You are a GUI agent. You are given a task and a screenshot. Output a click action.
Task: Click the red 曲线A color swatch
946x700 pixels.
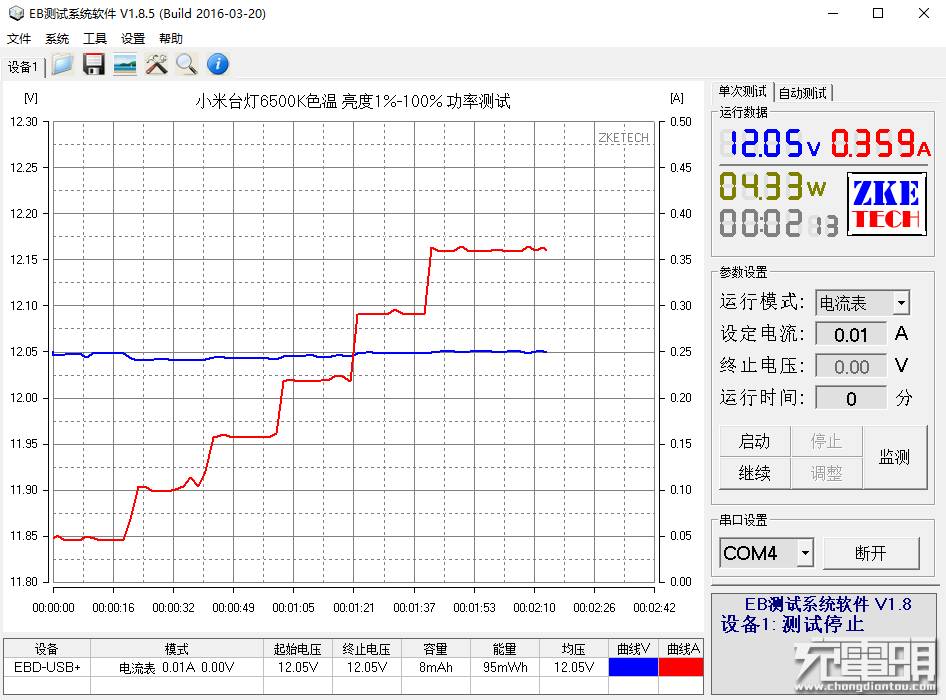[x=681, y=667]
